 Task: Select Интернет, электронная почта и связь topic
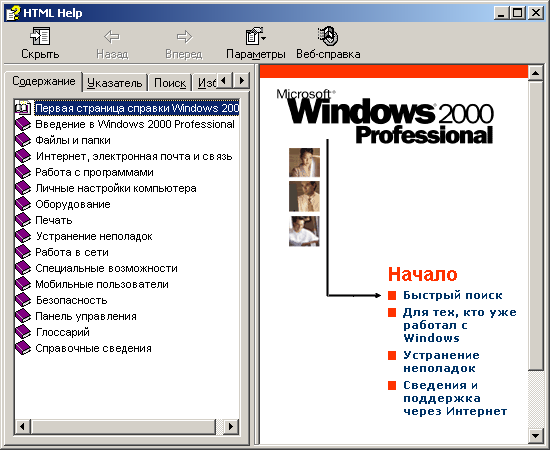click(134, 156)
